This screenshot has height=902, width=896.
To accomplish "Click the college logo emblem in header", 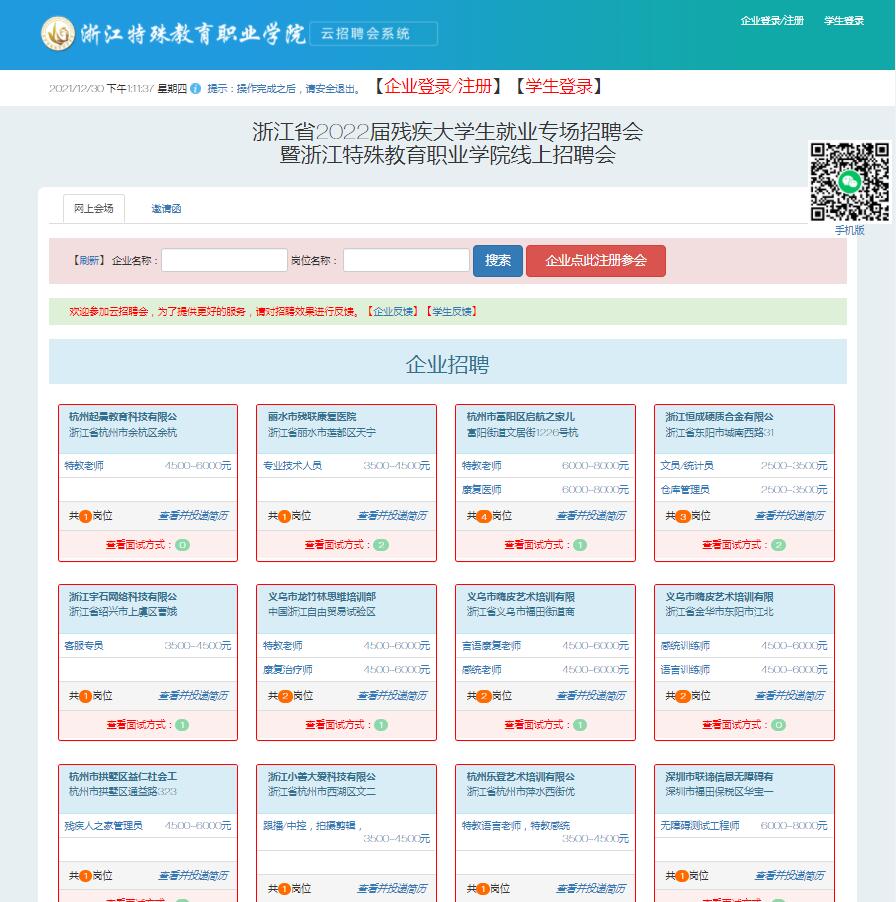I will (58, 33).
